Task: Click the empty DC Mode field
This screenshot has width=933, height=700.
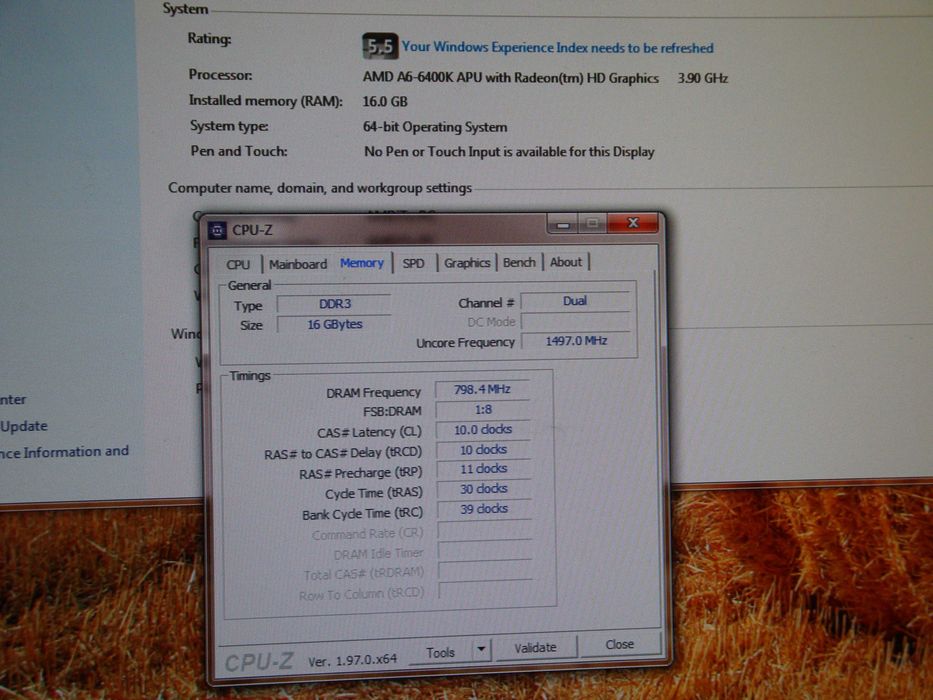Action: pos(576,321)
